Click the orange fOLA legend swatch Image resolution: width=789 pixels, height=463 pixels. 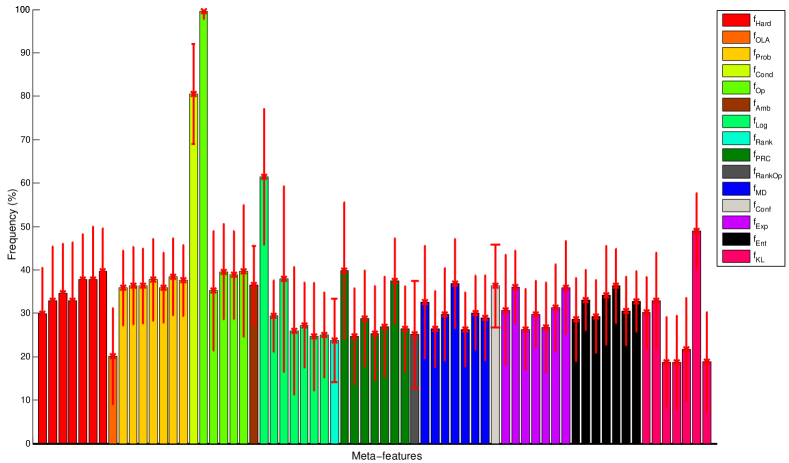click(736, 37)
